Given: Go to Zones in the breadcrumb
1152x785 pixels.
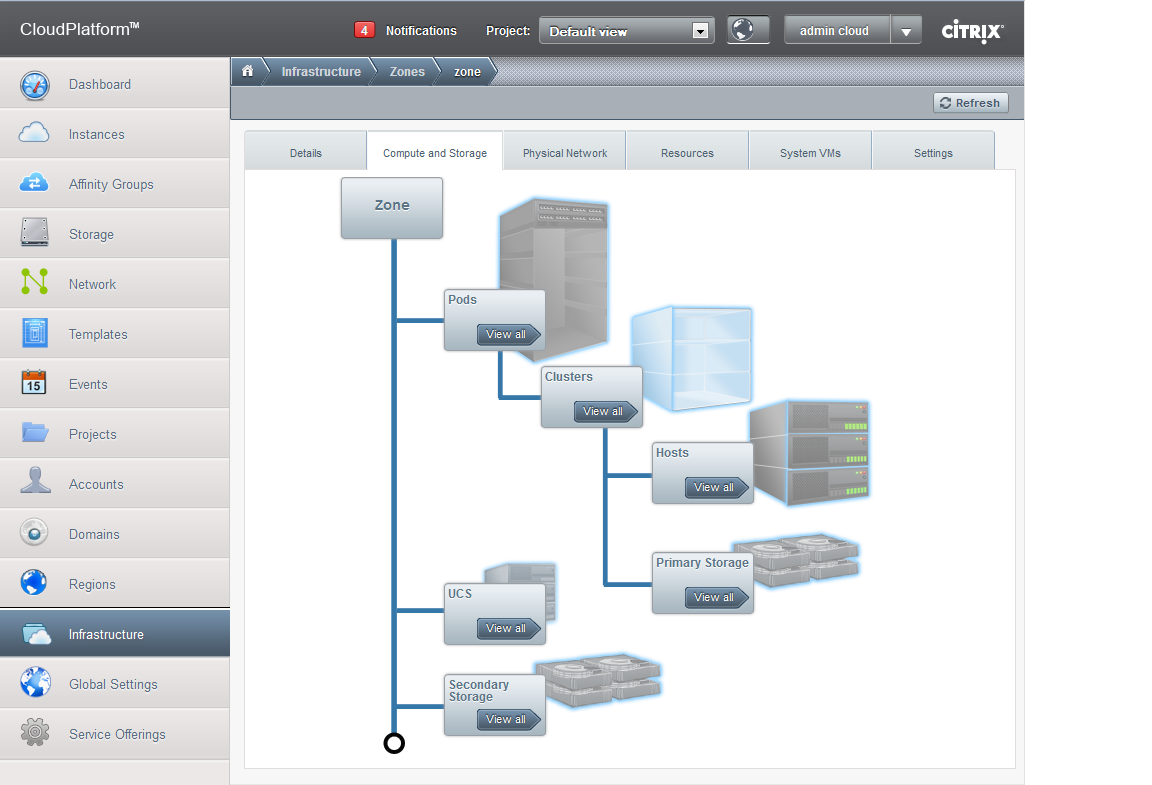Looking at the screenshot, I should click(x=407, y=72).
